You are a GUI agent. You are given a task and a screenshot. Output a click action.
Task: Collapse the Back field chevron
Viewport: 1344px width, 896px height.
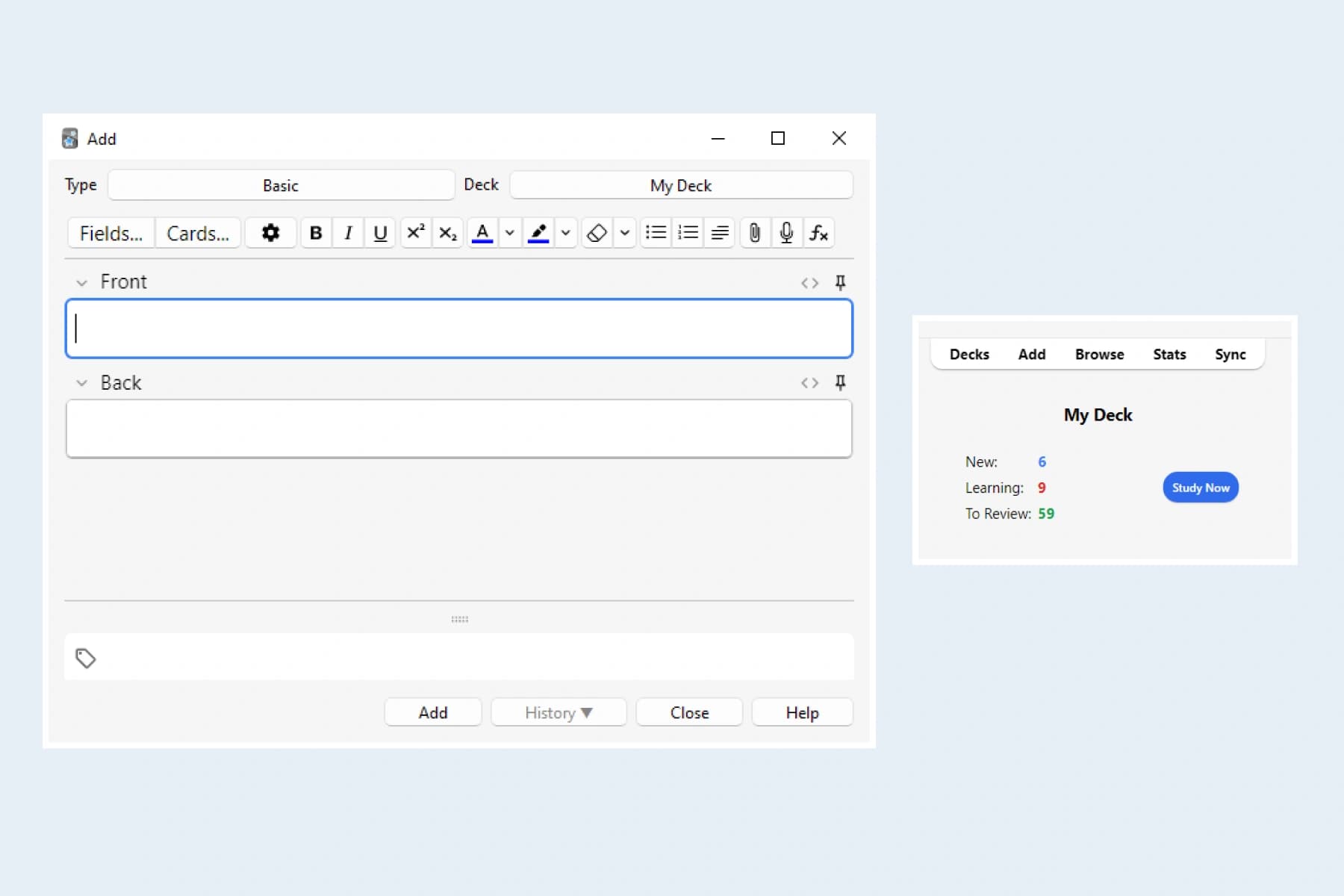pos(81,383)
